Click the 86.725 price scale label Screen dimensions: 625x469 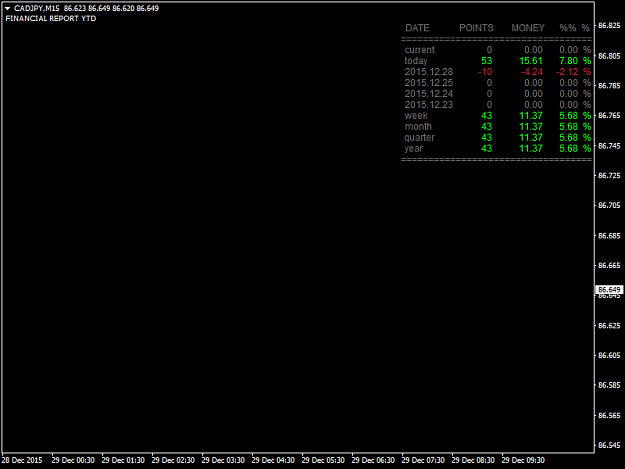pyautogui.click(x=609, y=175)
